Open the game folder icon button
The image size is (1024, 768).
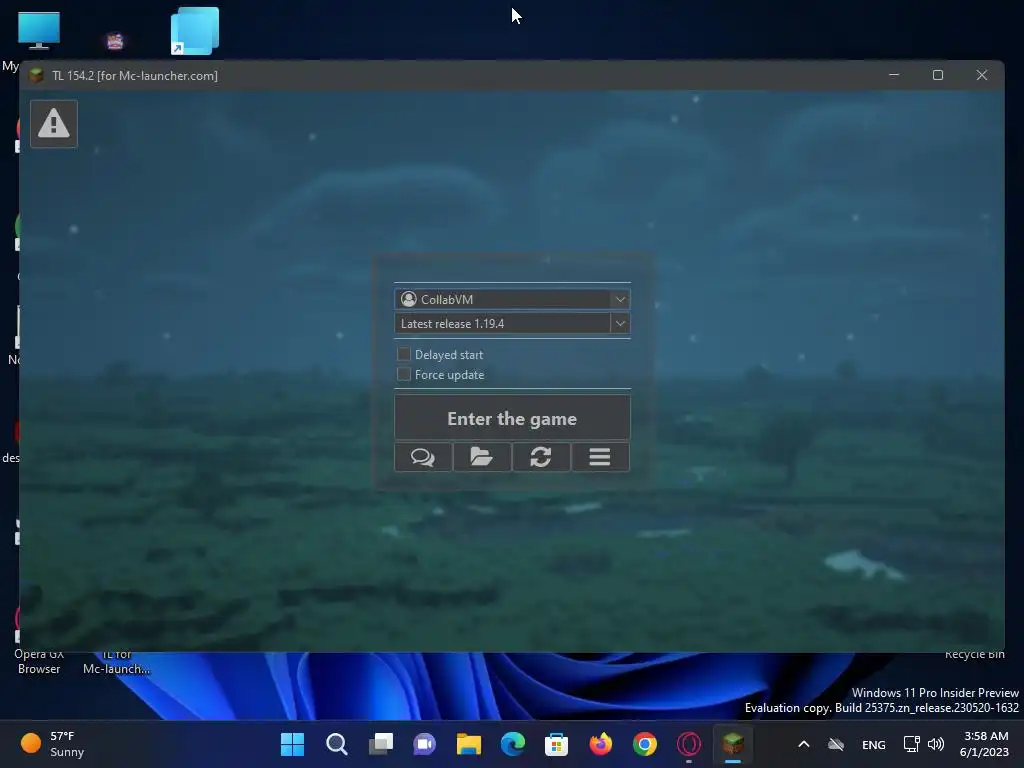pyautogui.click(x=482, y=457)
